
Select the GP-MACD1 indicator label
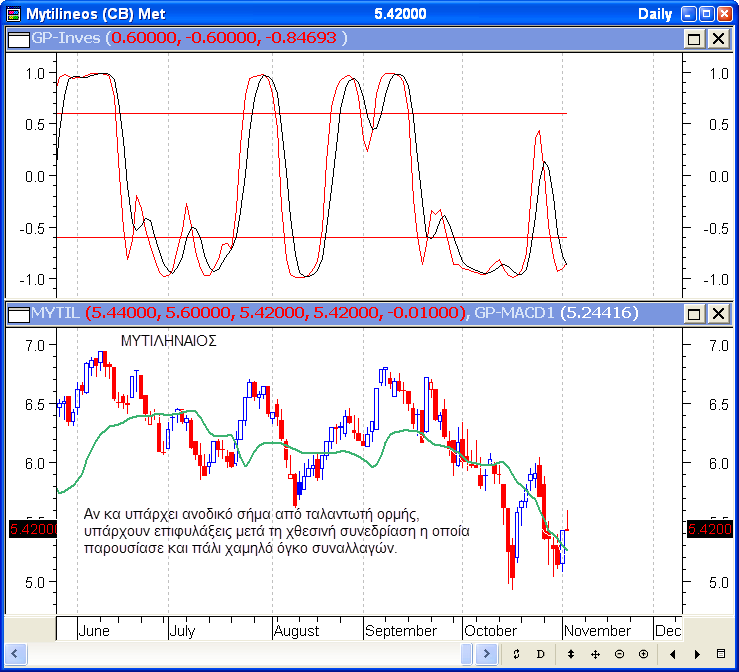(x=516, y=313)
